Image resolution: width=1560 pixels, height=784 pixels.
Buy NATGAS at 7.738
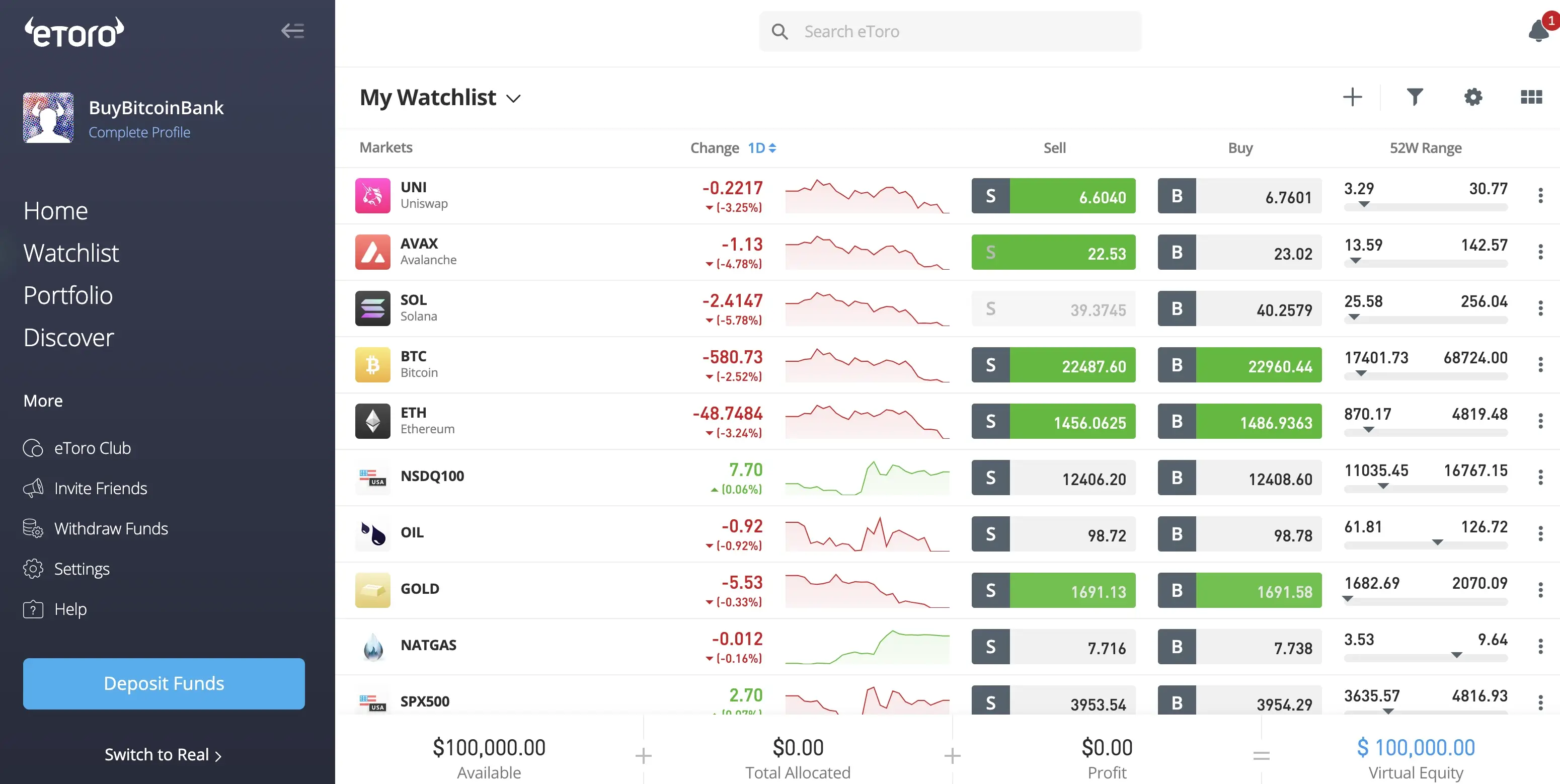click(x=1239, y=646)
